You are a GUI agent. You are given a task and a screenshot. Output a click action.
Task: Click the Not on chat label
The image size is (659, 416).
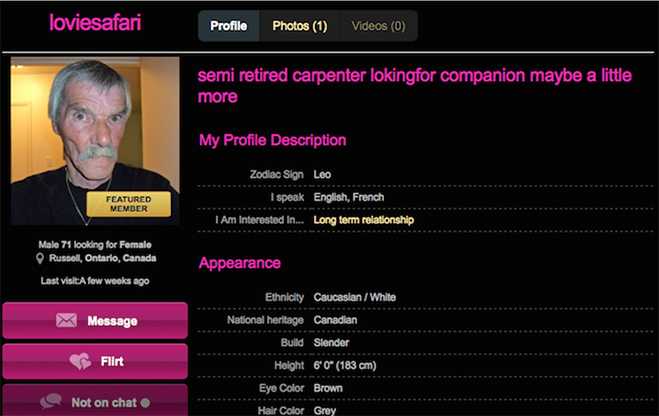[103, 402]
